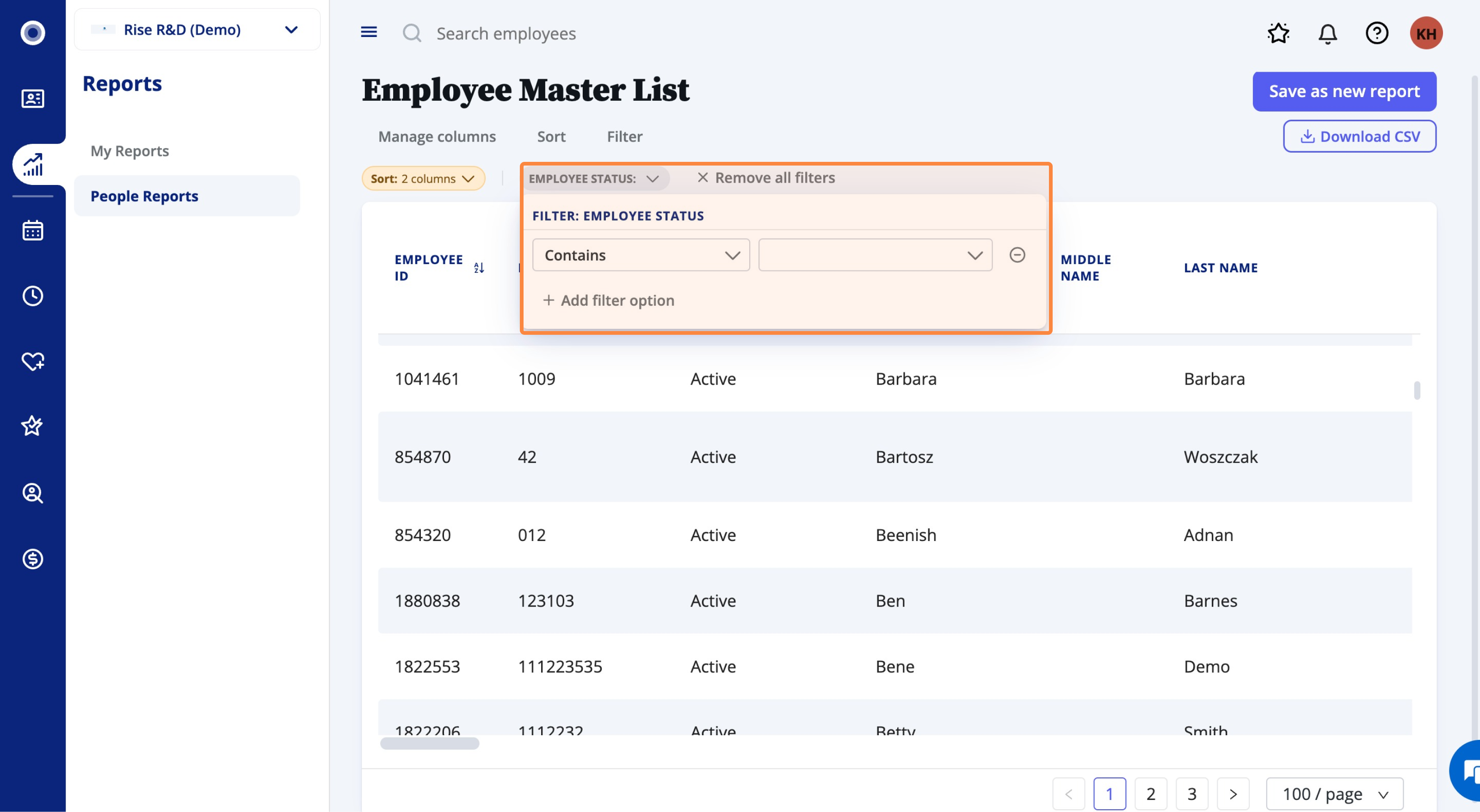This screenshot has height=812, width=1480.
Task: Toggle the hamburger menu to collapse sidebar
Action: click(x=369, y=32)
